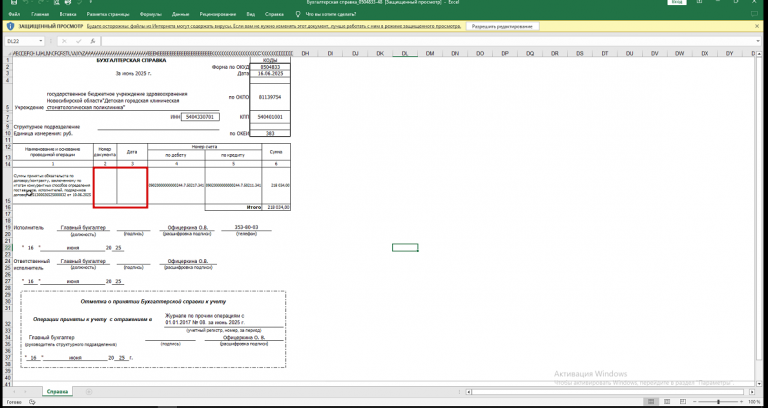Click the Вход sign-in button
Screen dimensions: 768x408
coord(677,2)
